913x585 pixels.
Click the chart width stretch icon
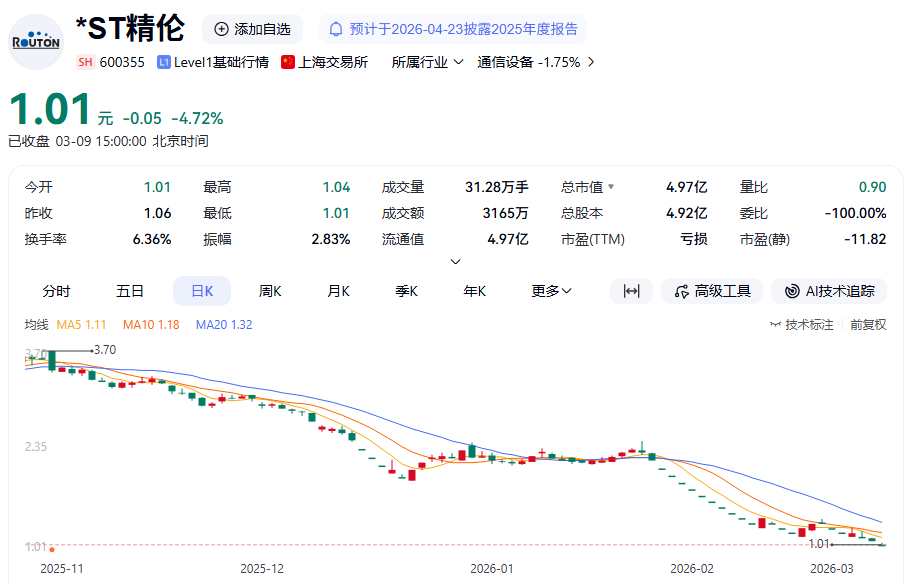[x=631, y=291]
